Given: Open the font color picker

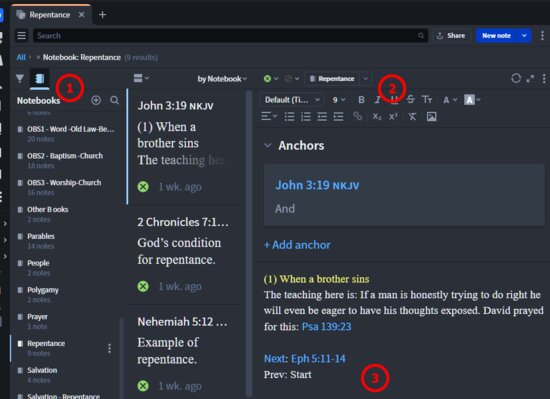Looking at the screenshot, I should [450, 100].
